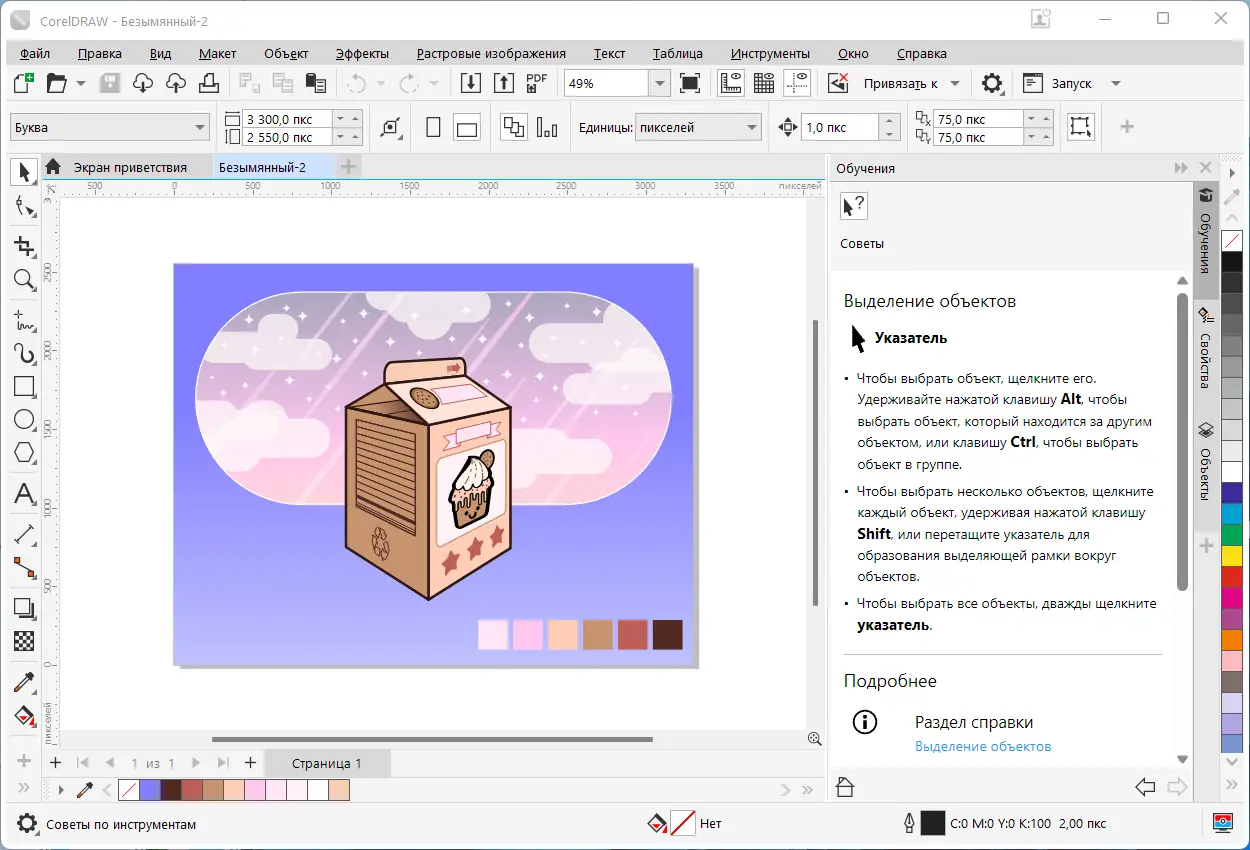Toggle the rulers display
Viewport: 1250px width, 850px height.
731,83
